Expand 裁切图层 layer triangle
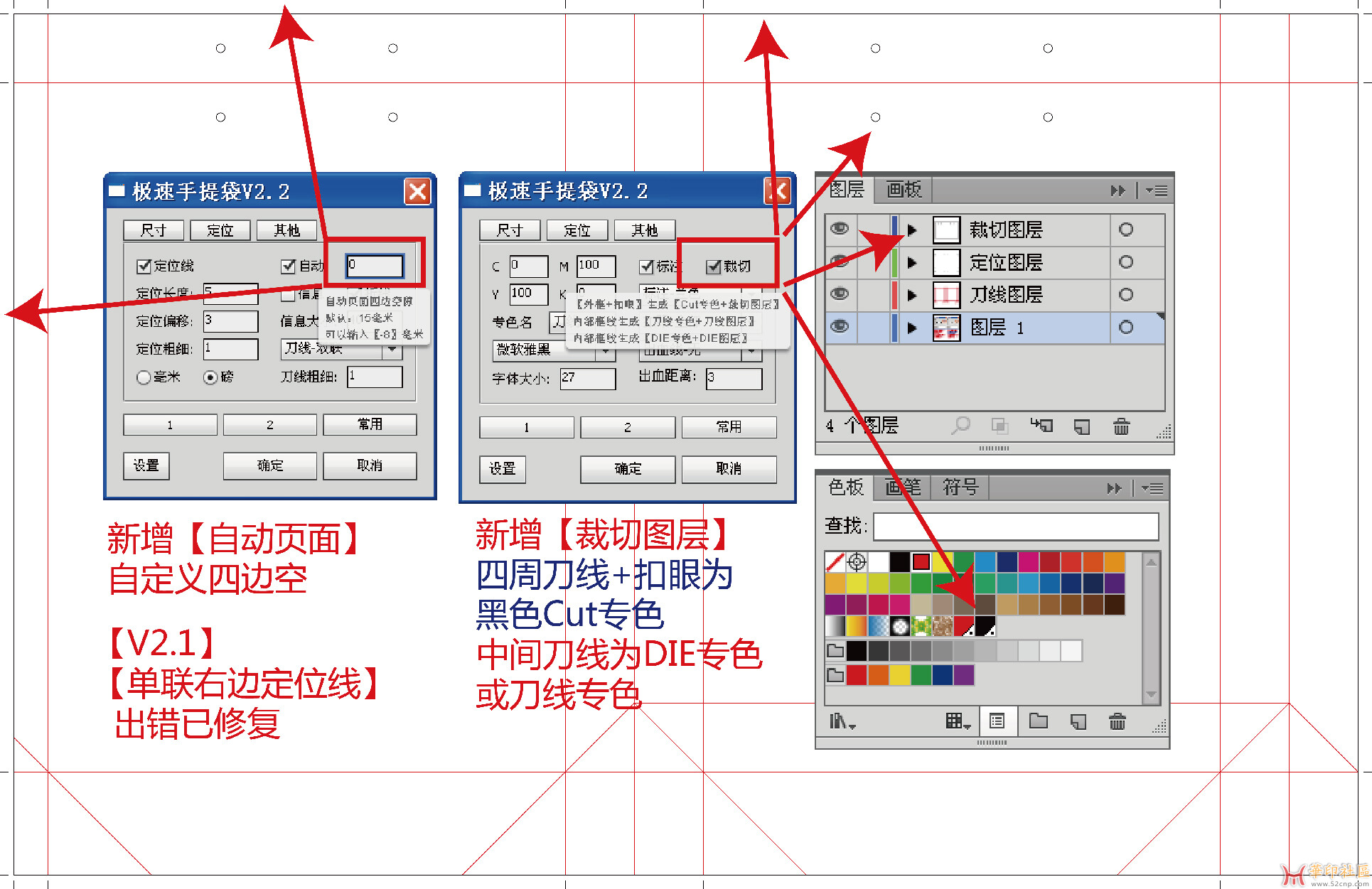 coord(913,230)
